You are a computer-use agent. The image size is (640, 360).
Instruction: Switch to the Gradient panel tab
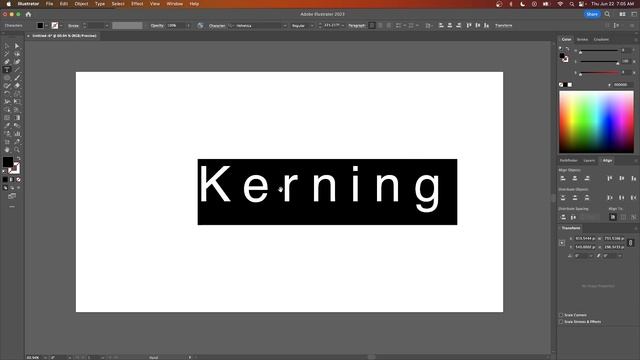click(601, 40)
